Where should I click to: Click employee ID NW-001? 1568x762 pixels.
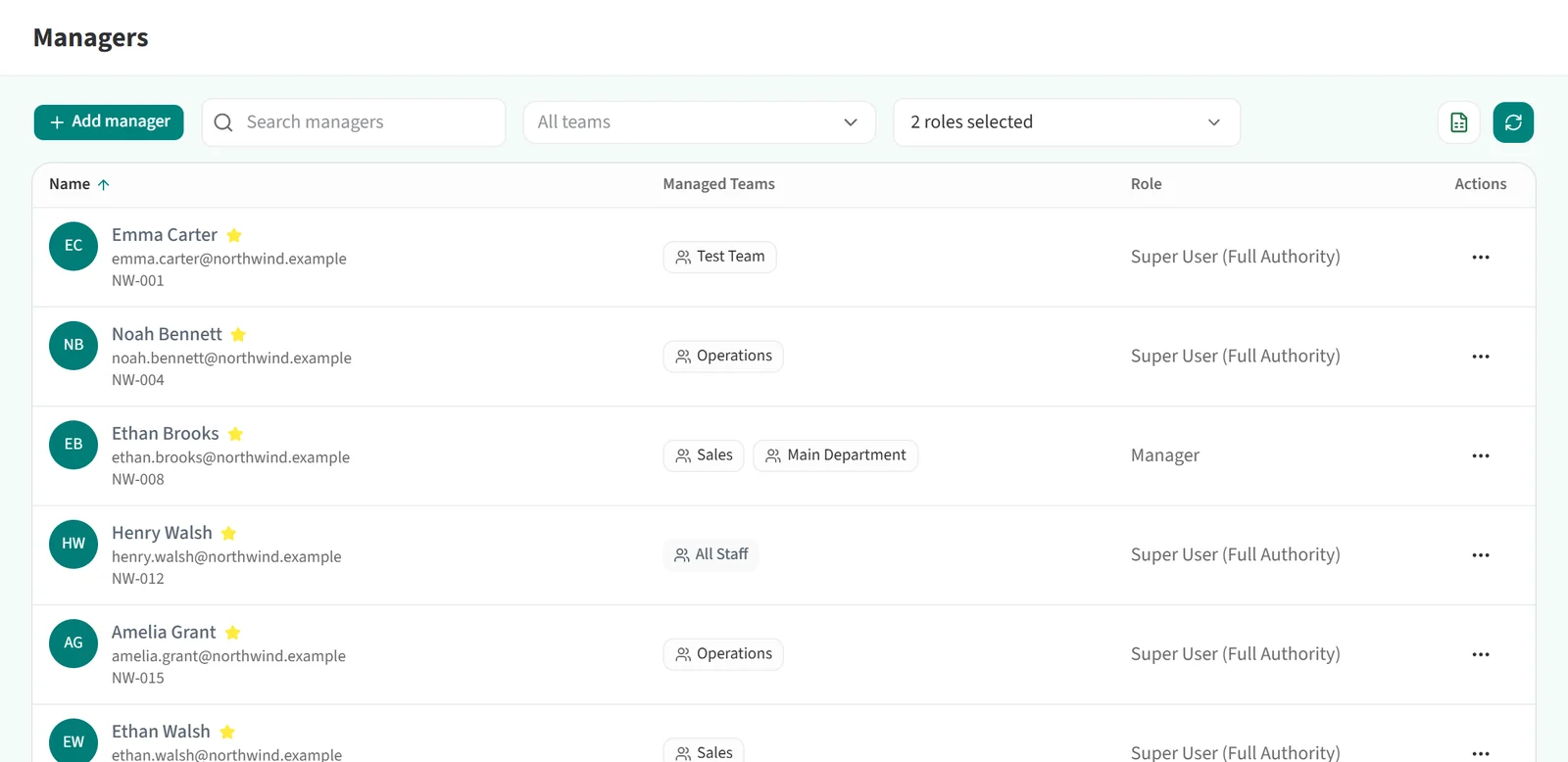pyautogui.click(x=138, y=281)
